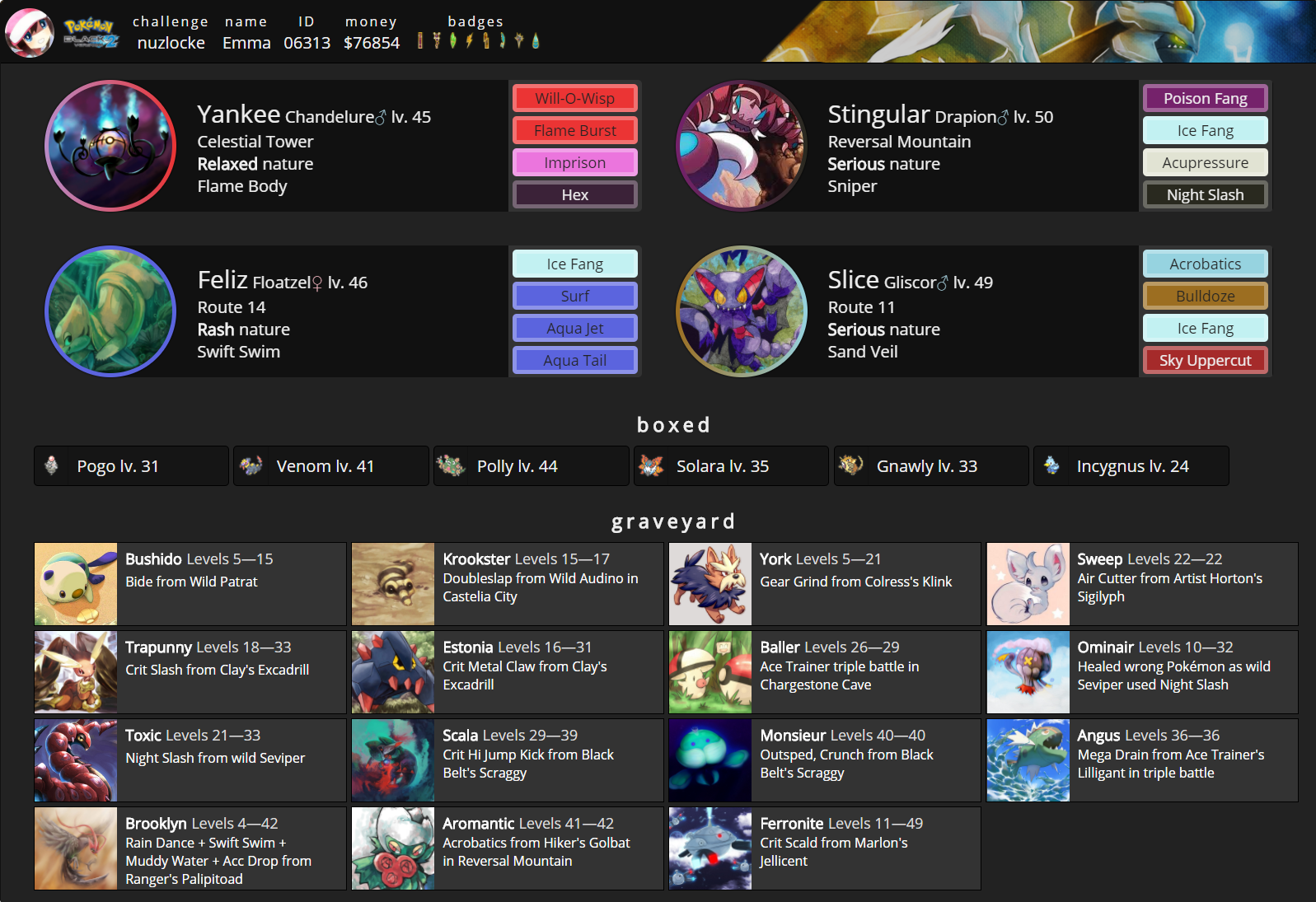The height and width of the screenshot is (902, 1316).
Task: Select the lightning-shaped Bolt Badge icon
Action: [x=470, y=40]
